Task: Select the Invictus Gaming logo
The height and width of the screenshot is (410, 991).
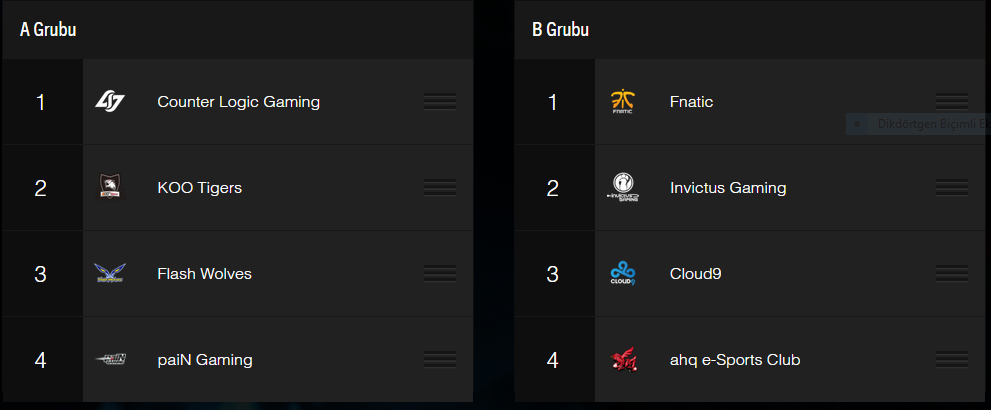Action: pyautogui.click(x=623, y=188)
